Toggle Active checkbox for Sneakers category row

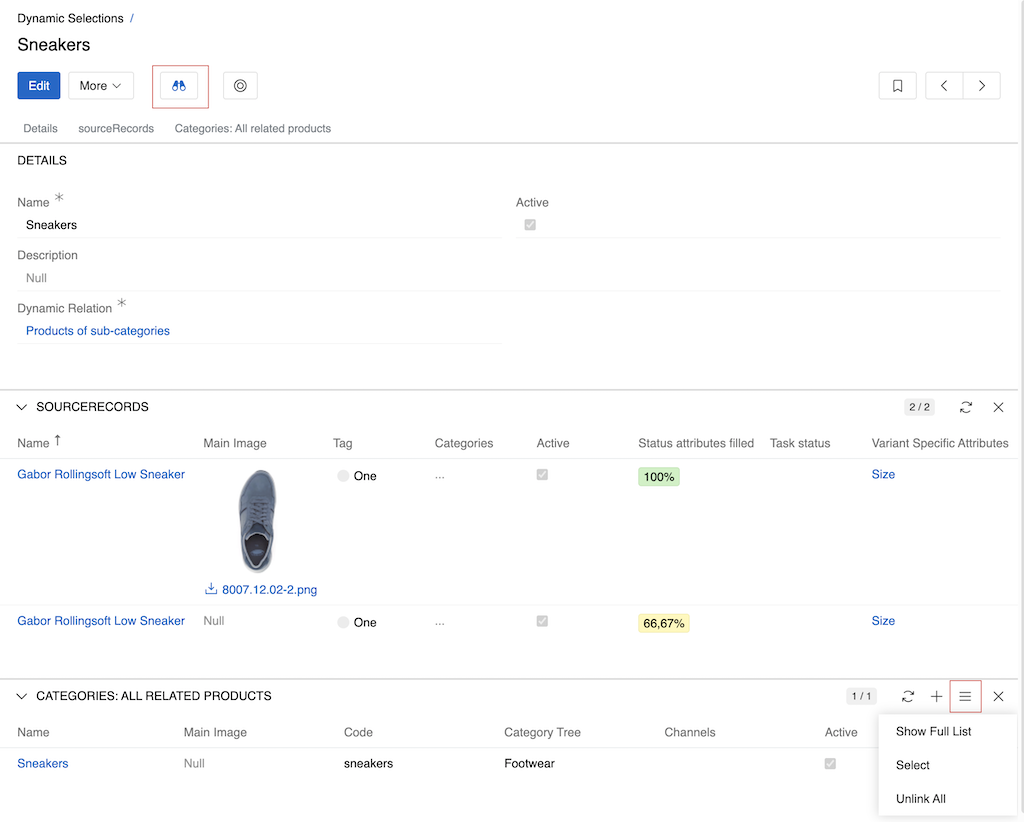click(830, 763)
